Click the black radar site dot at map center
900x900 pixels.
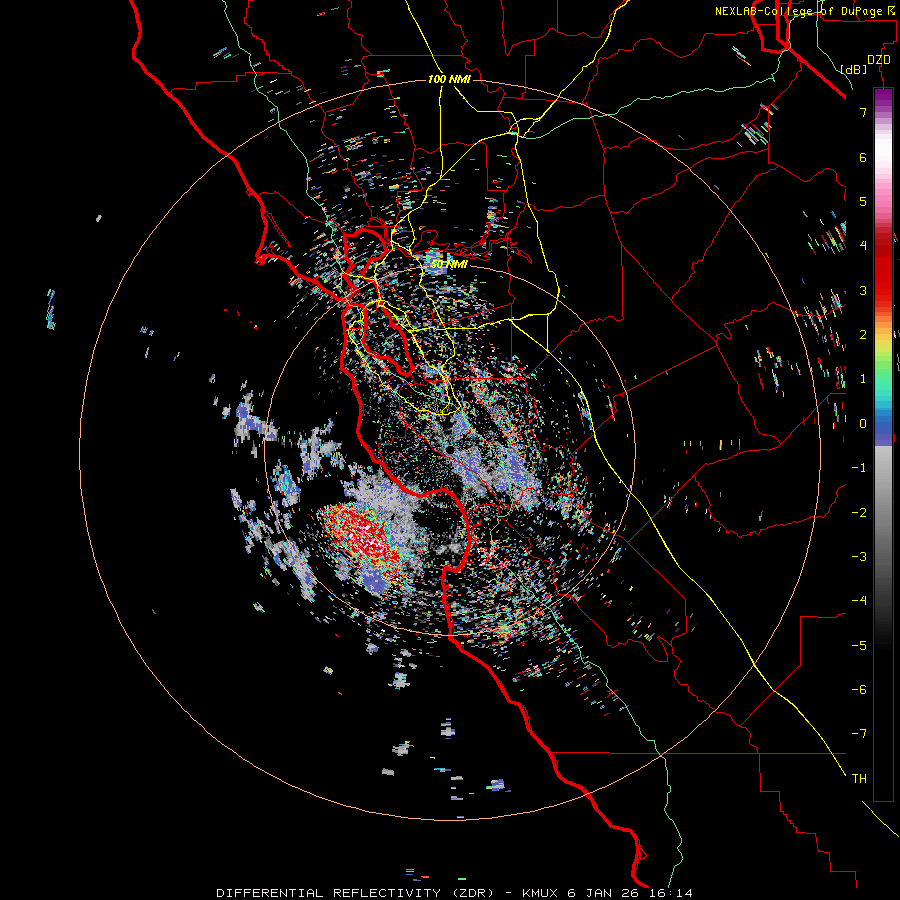[x=450, y=449]
